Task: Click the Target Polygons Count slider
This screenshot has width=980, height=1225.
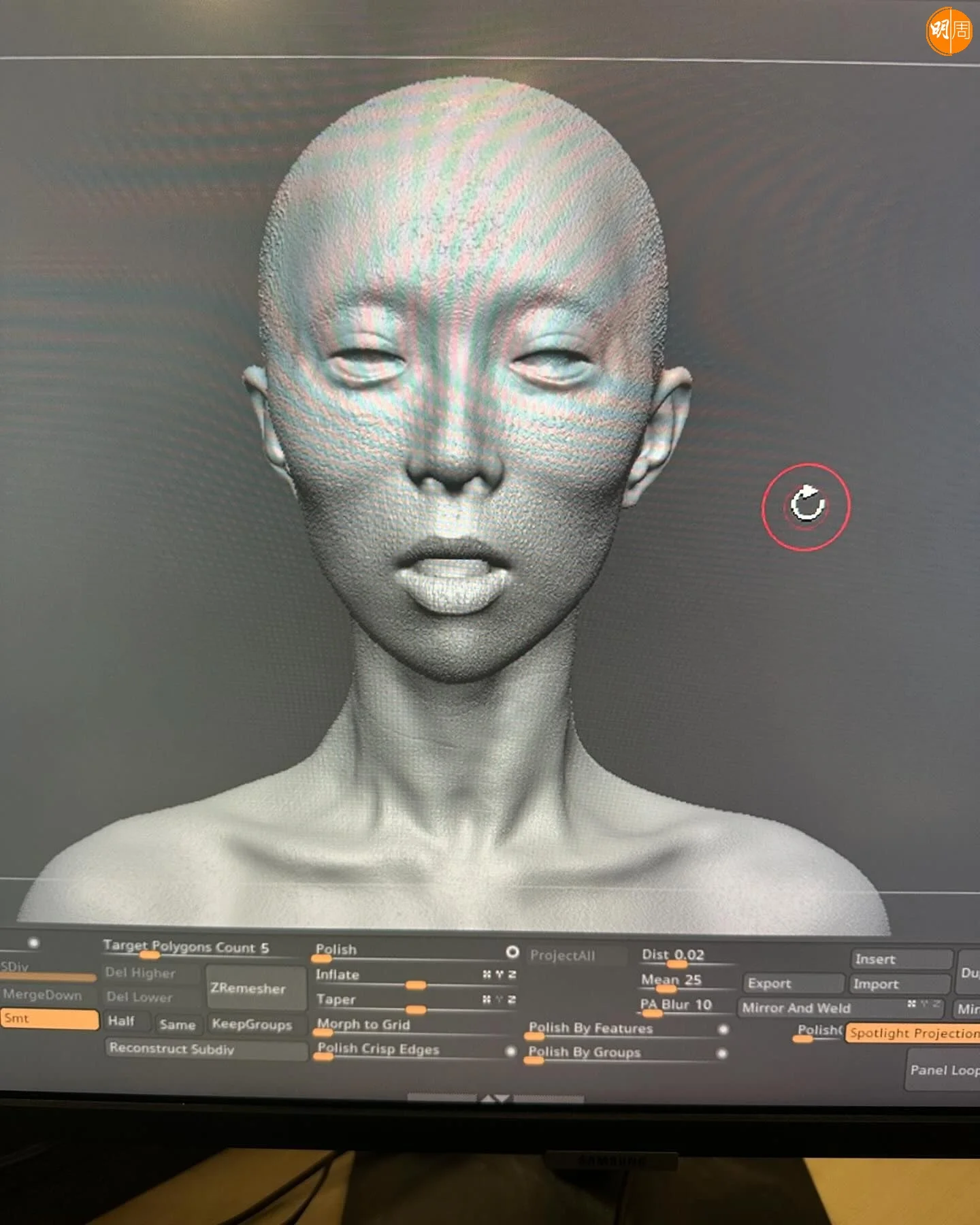Action: [185, 948]
